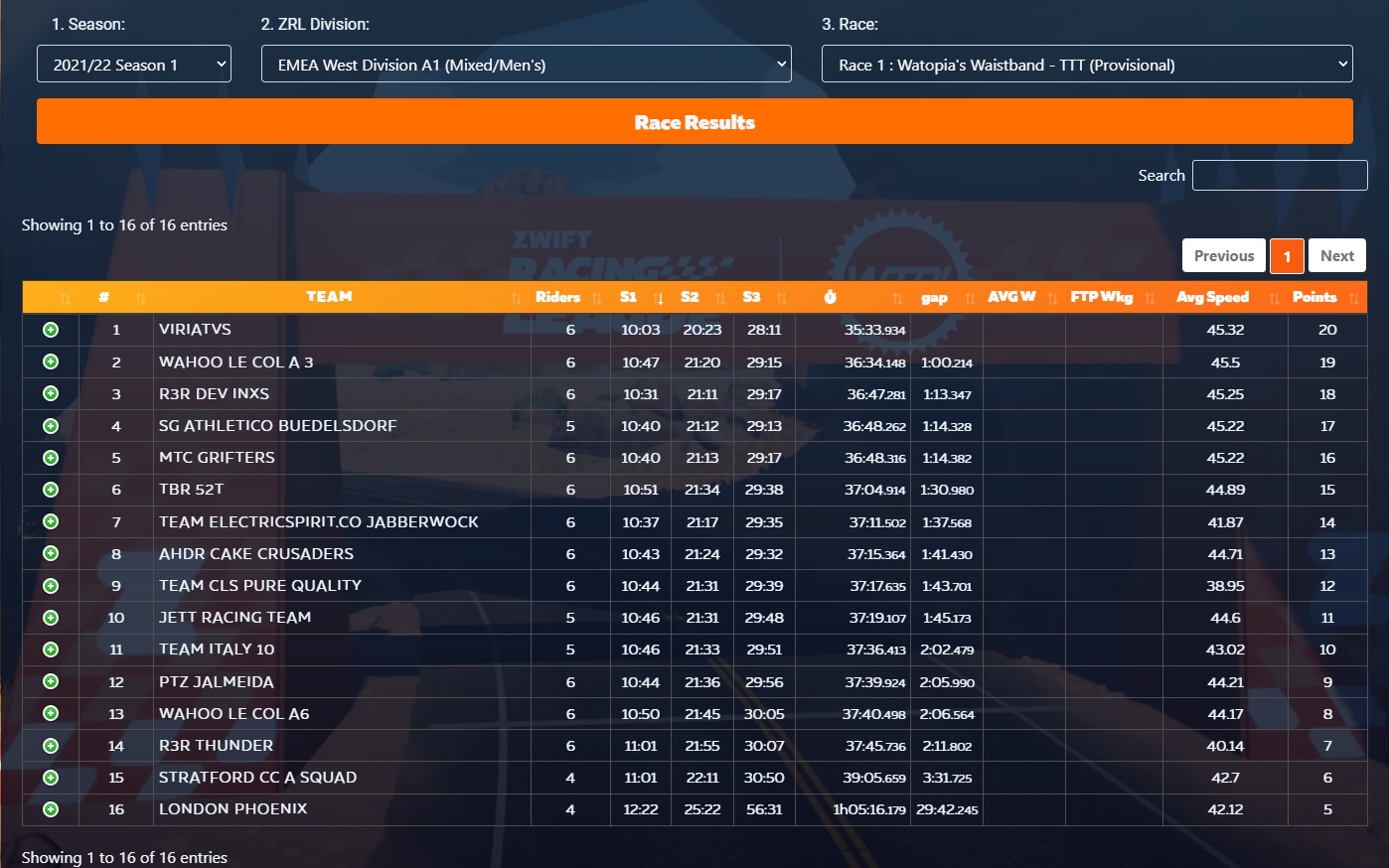Click gap value 29:42.245
Image resolution: width=1389 pixels, height=868 pixels.
pyautogui.click(x=947, y=809)
